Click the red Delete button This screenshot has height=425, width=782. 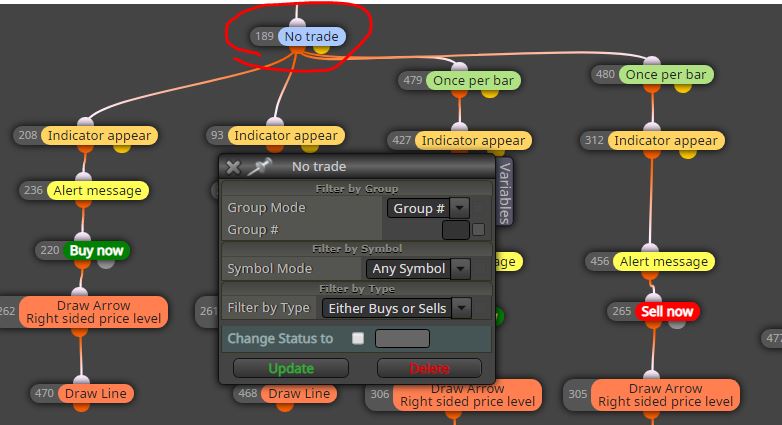429,368
